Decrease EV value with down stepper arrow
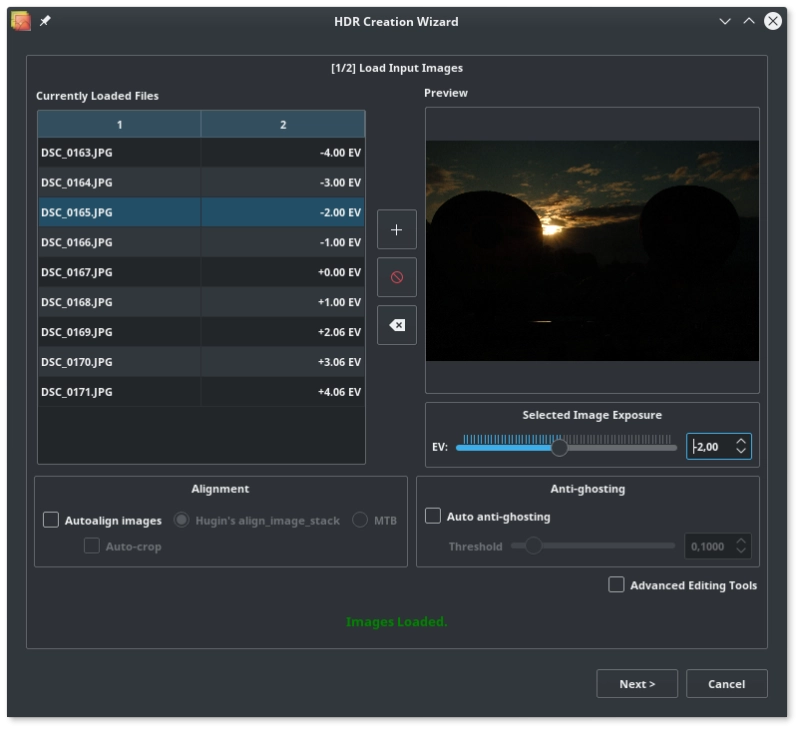Screen dimensions: 800x730 pos(741,451)
